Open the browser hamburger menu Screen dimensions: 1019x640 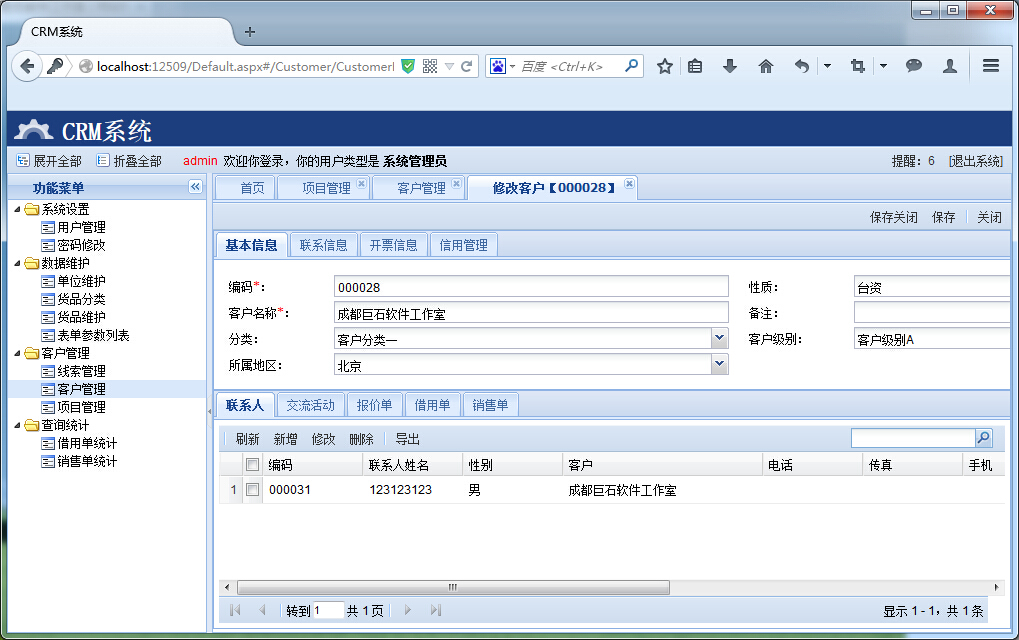click(x=991, y=66)
